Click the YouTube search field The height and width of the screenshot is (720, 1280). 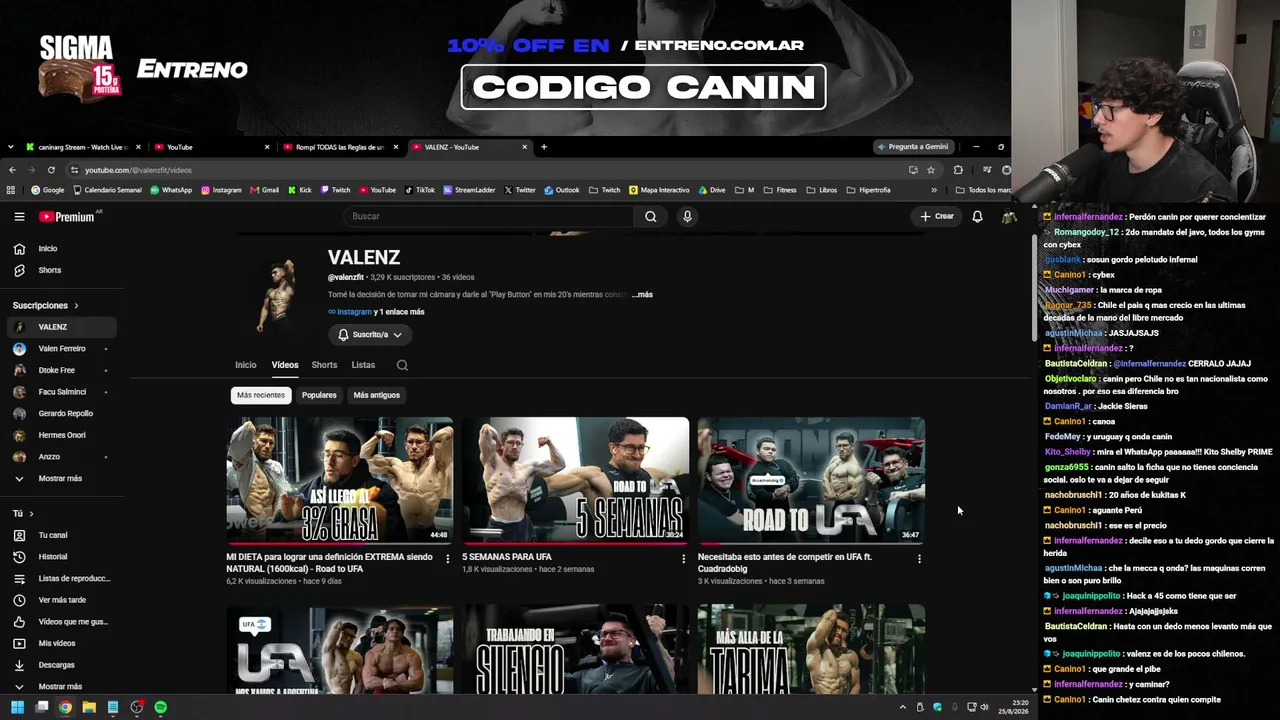coord(490,216)
